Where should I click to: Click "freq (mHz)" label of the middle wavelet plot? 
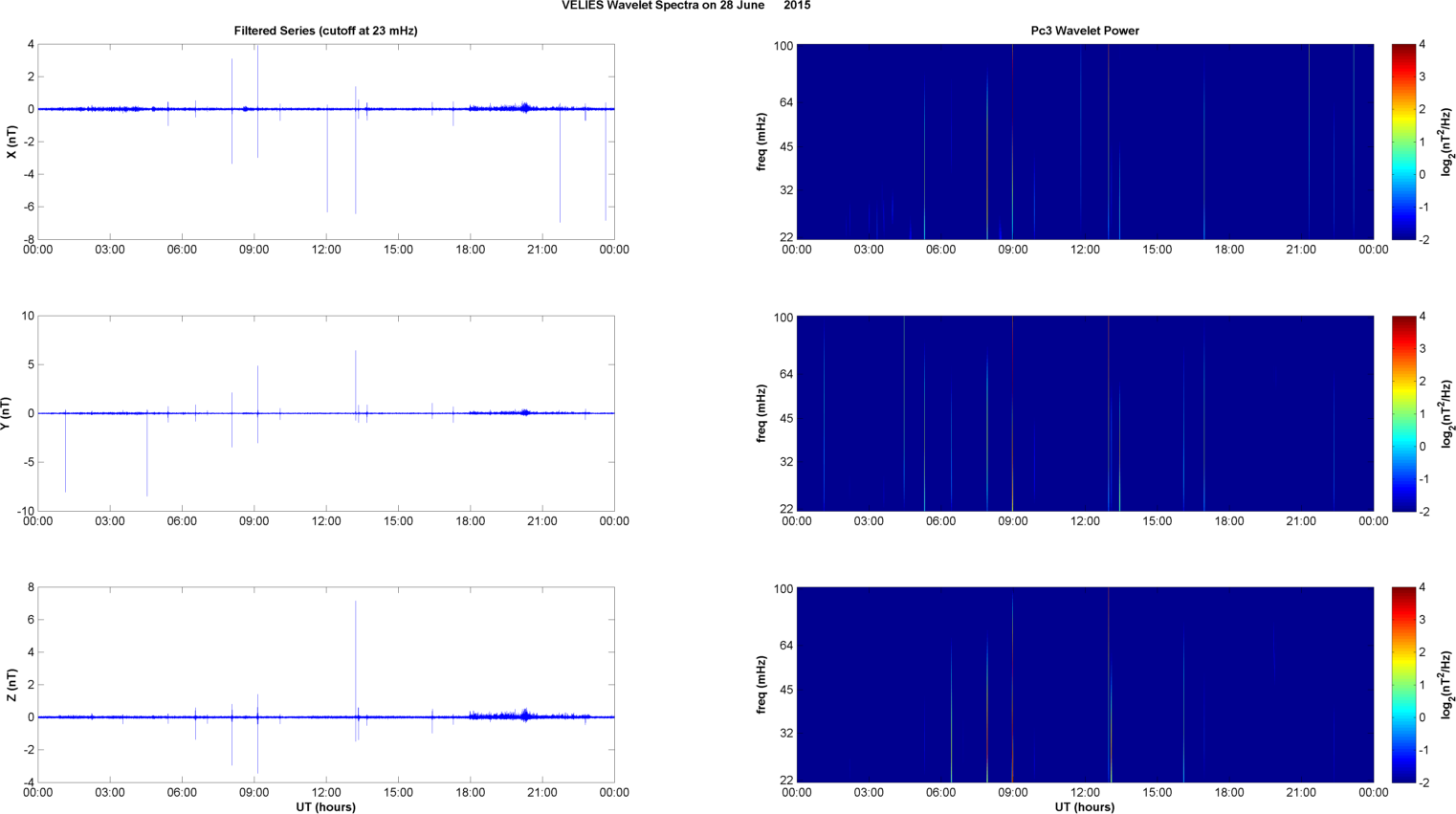click(761, 413)
